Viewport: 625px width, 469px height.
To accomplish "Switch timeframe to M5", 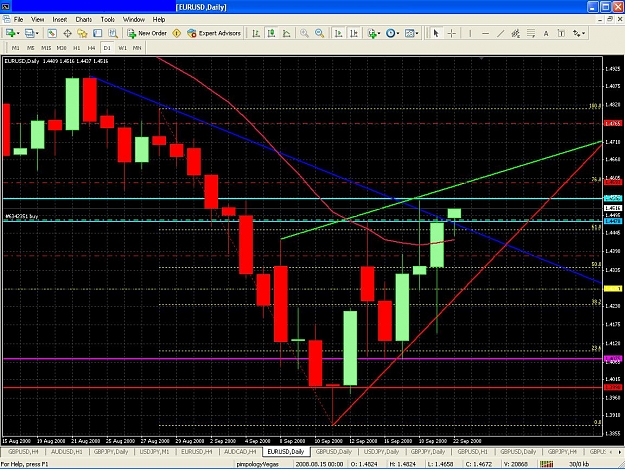I will tap(31, 48).
